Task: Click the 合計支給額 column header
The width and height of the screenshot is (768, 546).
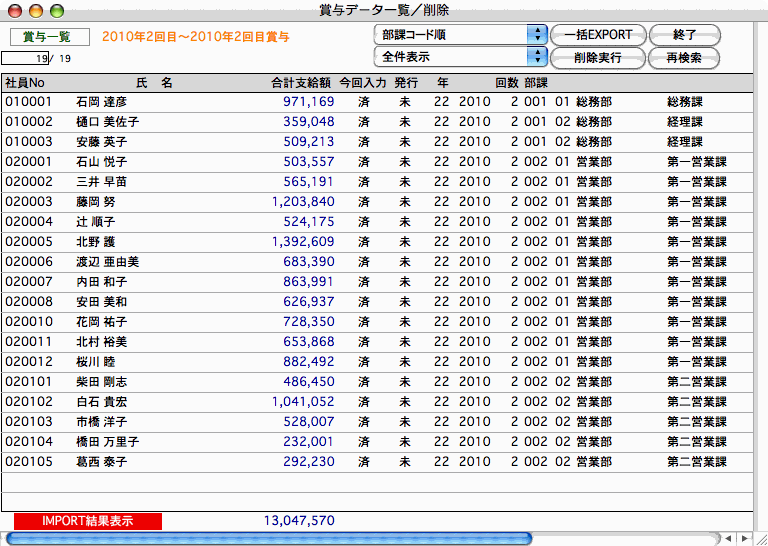Action: tap(302, 83)
